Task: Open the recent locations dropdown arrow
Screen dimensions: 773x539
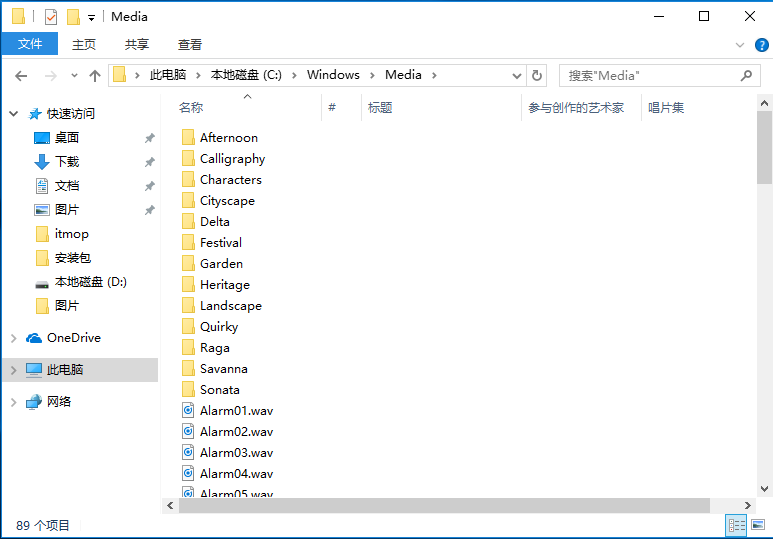Action: click(x=74, y=75)
